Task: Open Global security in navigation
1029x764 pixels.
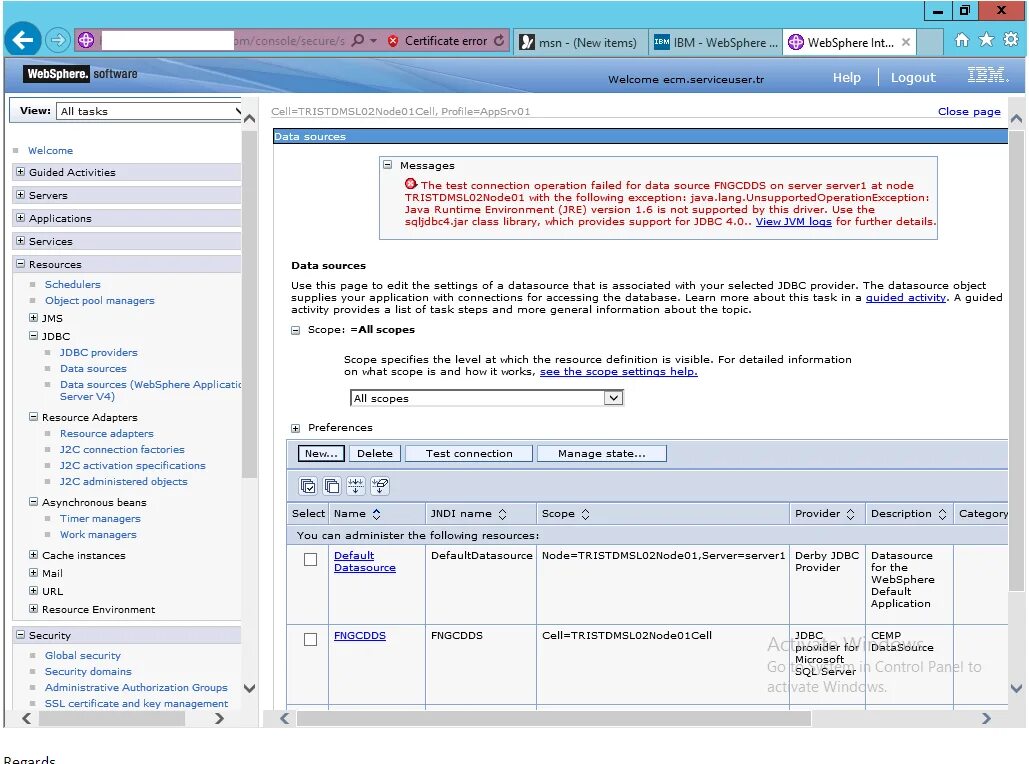Action: coord(83,655)
